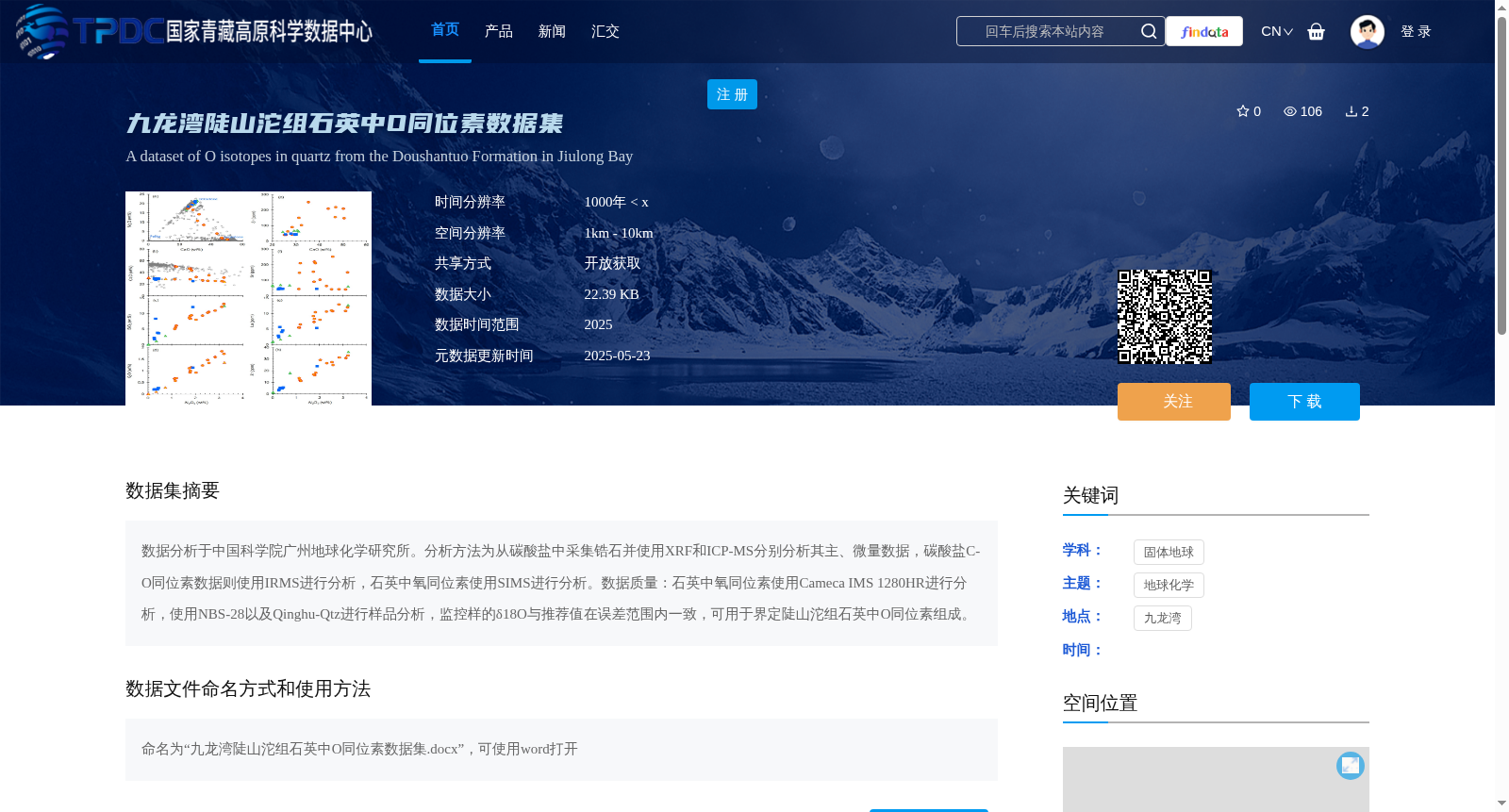This screenshot has width=1509, height=812.
Task: Click the 数据集摘要 section heading
Action: [173, 490]
